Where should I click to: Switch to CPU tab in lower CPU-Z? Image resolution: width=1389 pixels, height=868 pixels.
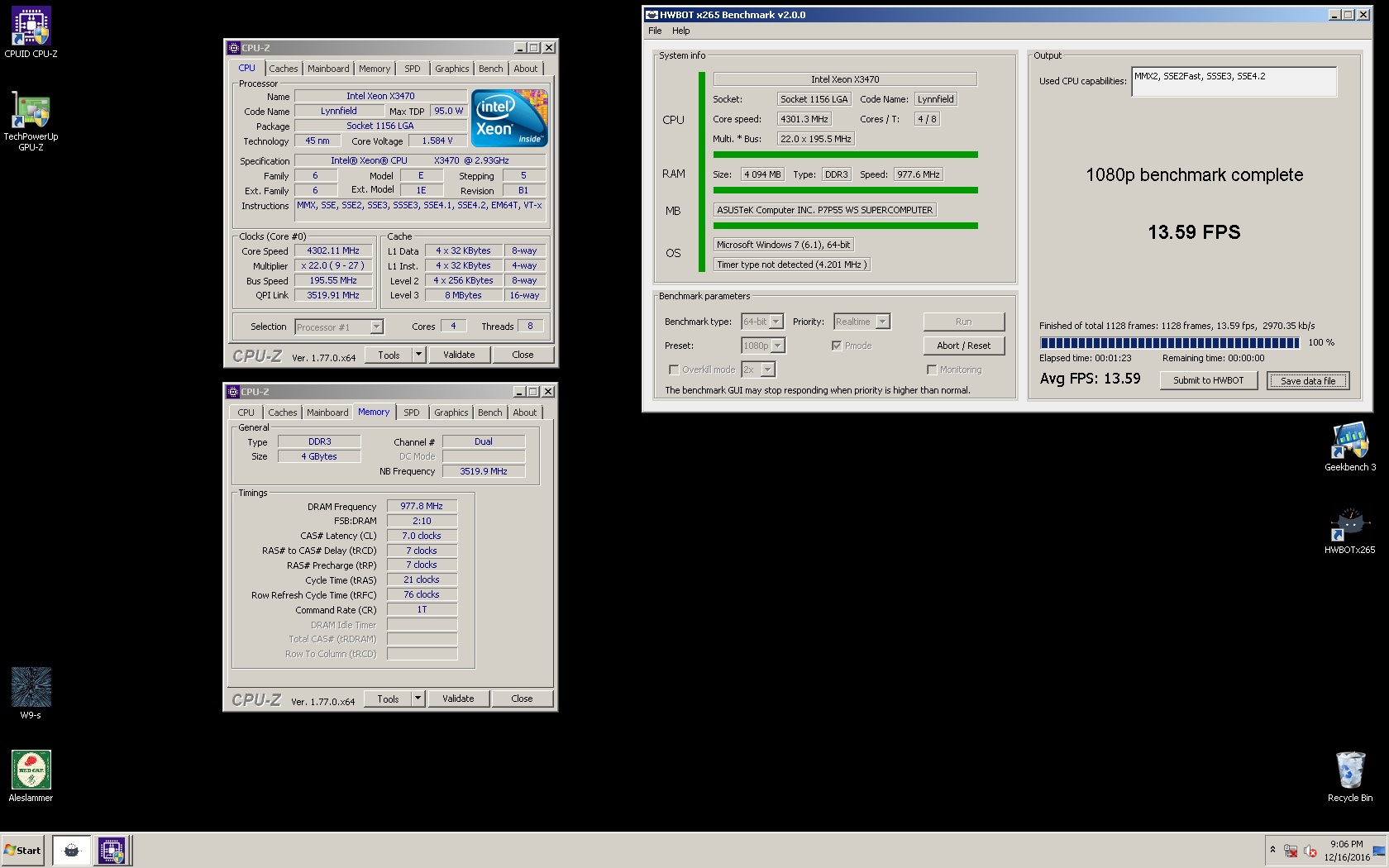click(246, 413)
